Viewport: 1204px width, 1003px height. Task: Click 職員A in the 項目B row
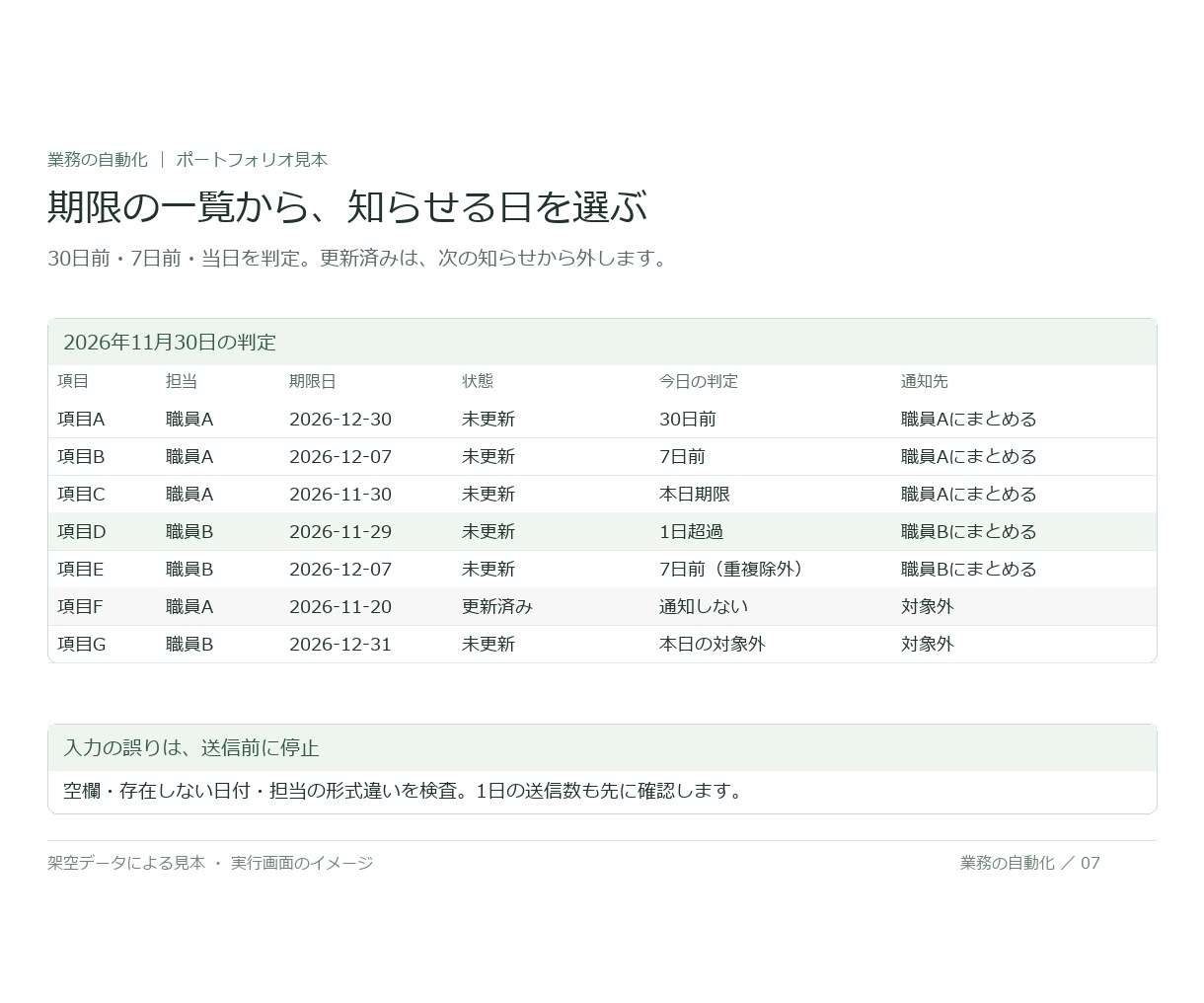coord(189,457)
